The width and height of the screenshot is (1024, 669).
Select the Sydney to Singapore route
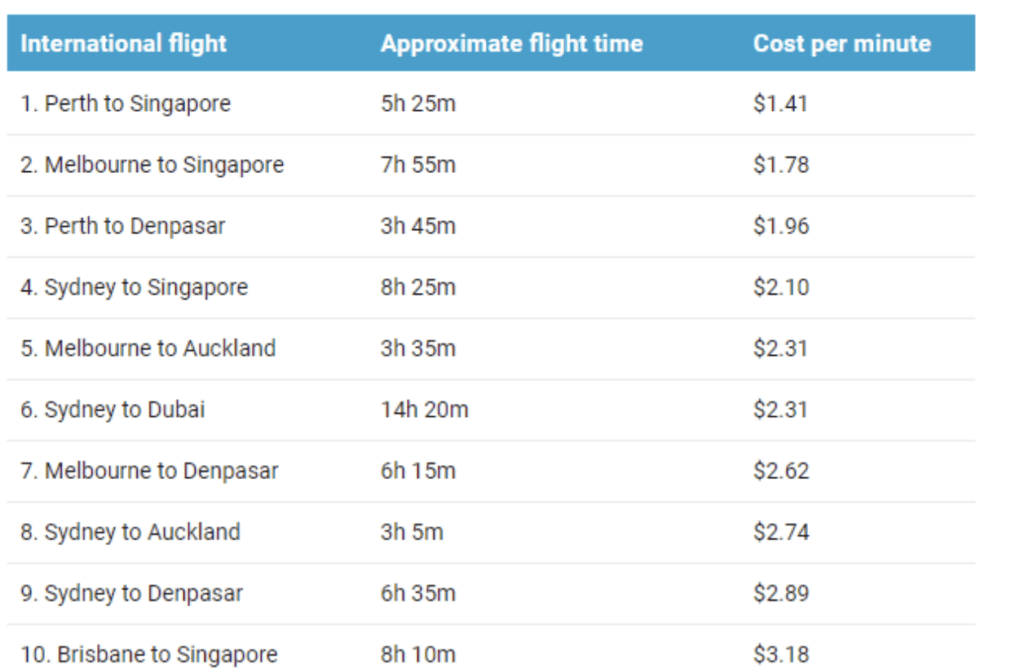(x=134, y=287)
